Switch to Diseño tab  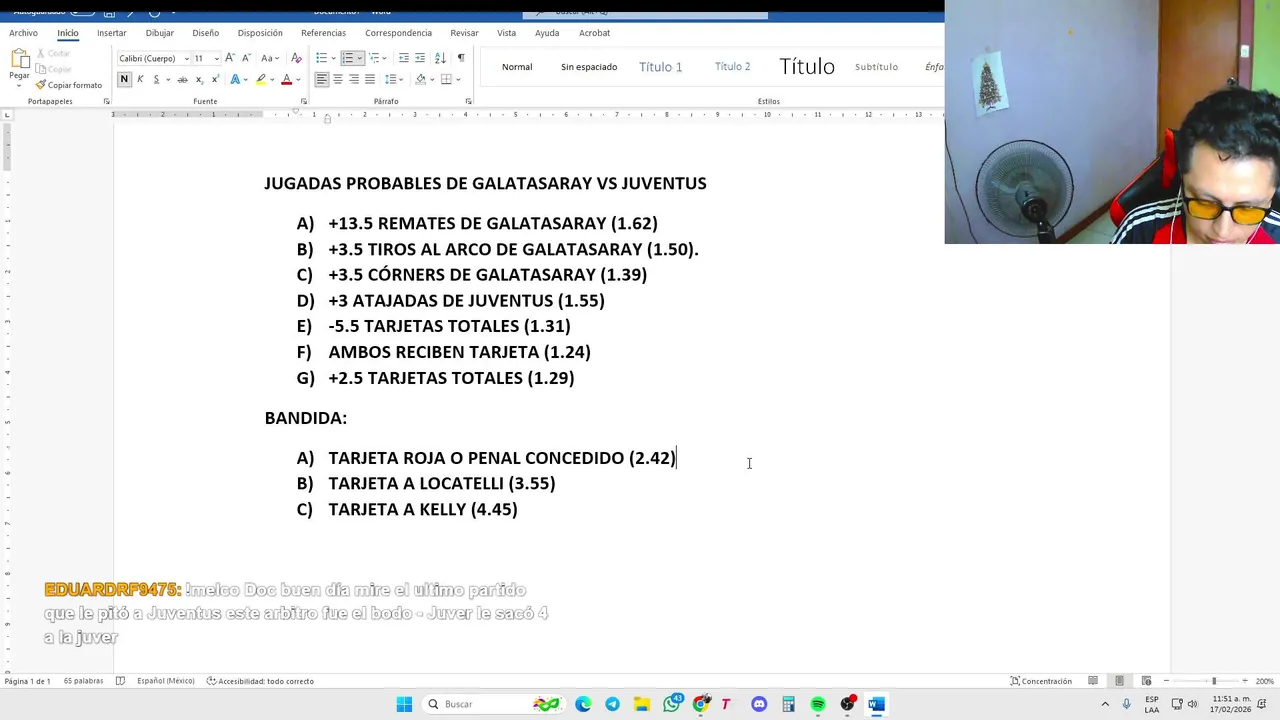tap(205, 33)
